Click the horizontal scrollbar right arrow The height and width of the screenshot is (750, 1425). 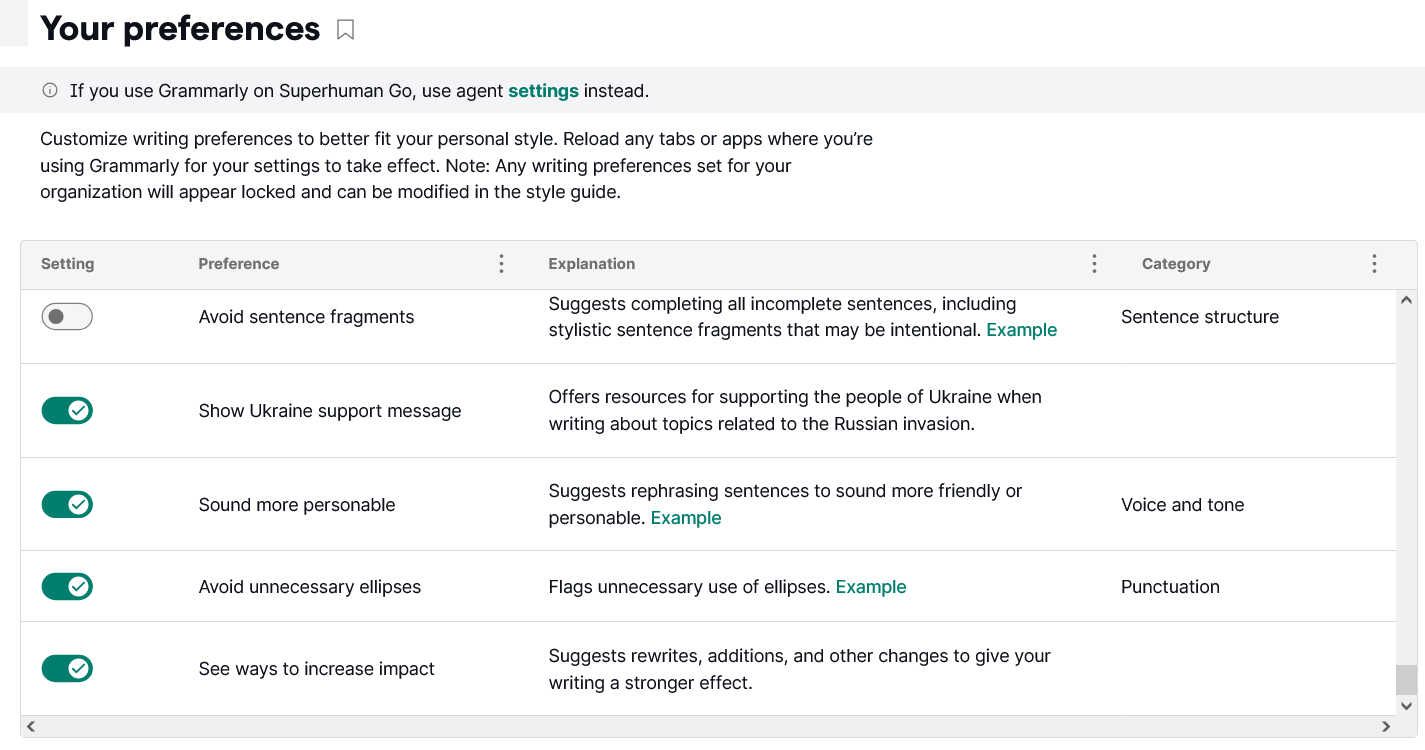pos(1386,727)
